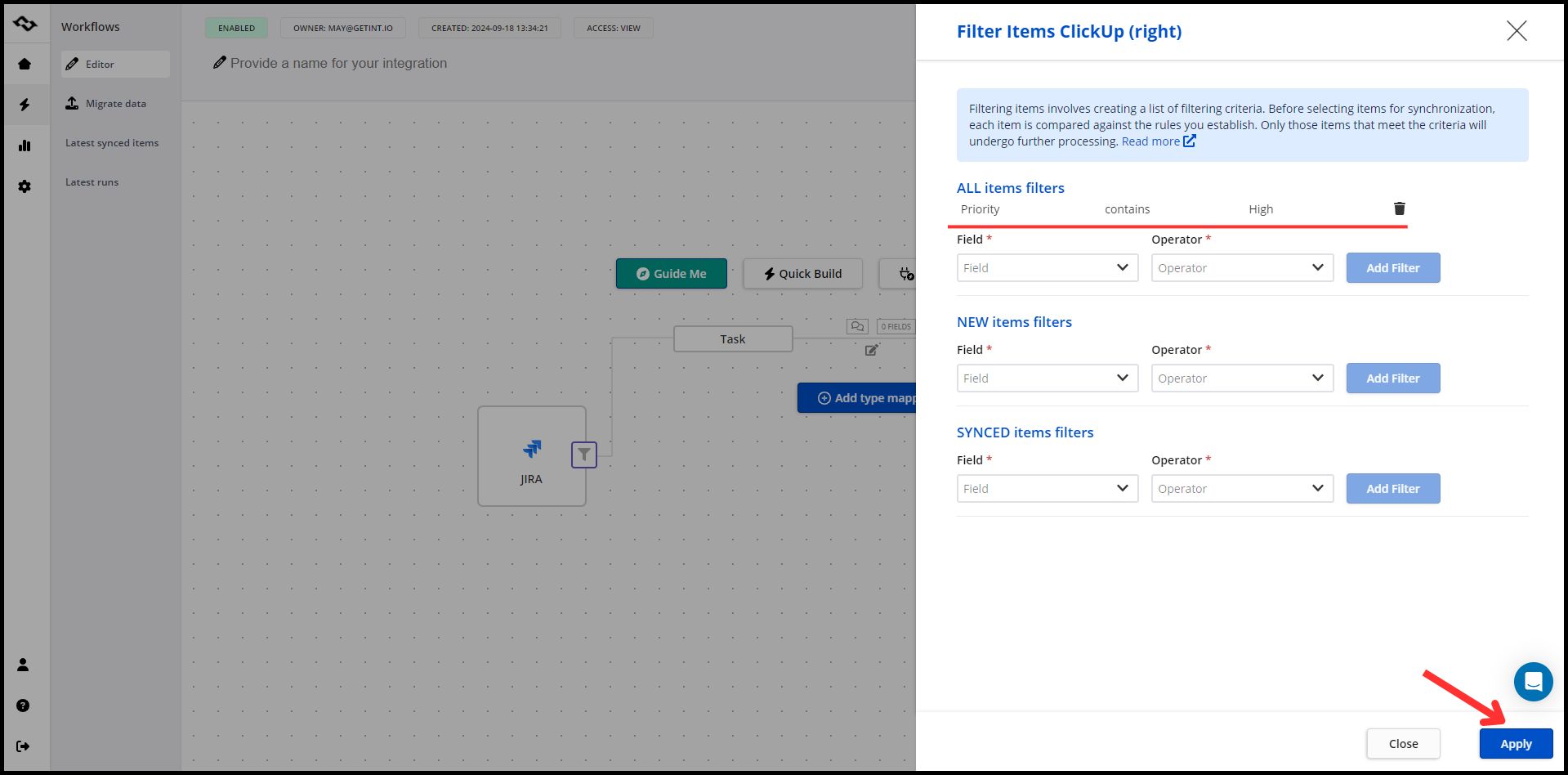Click the integration name field

338,64
